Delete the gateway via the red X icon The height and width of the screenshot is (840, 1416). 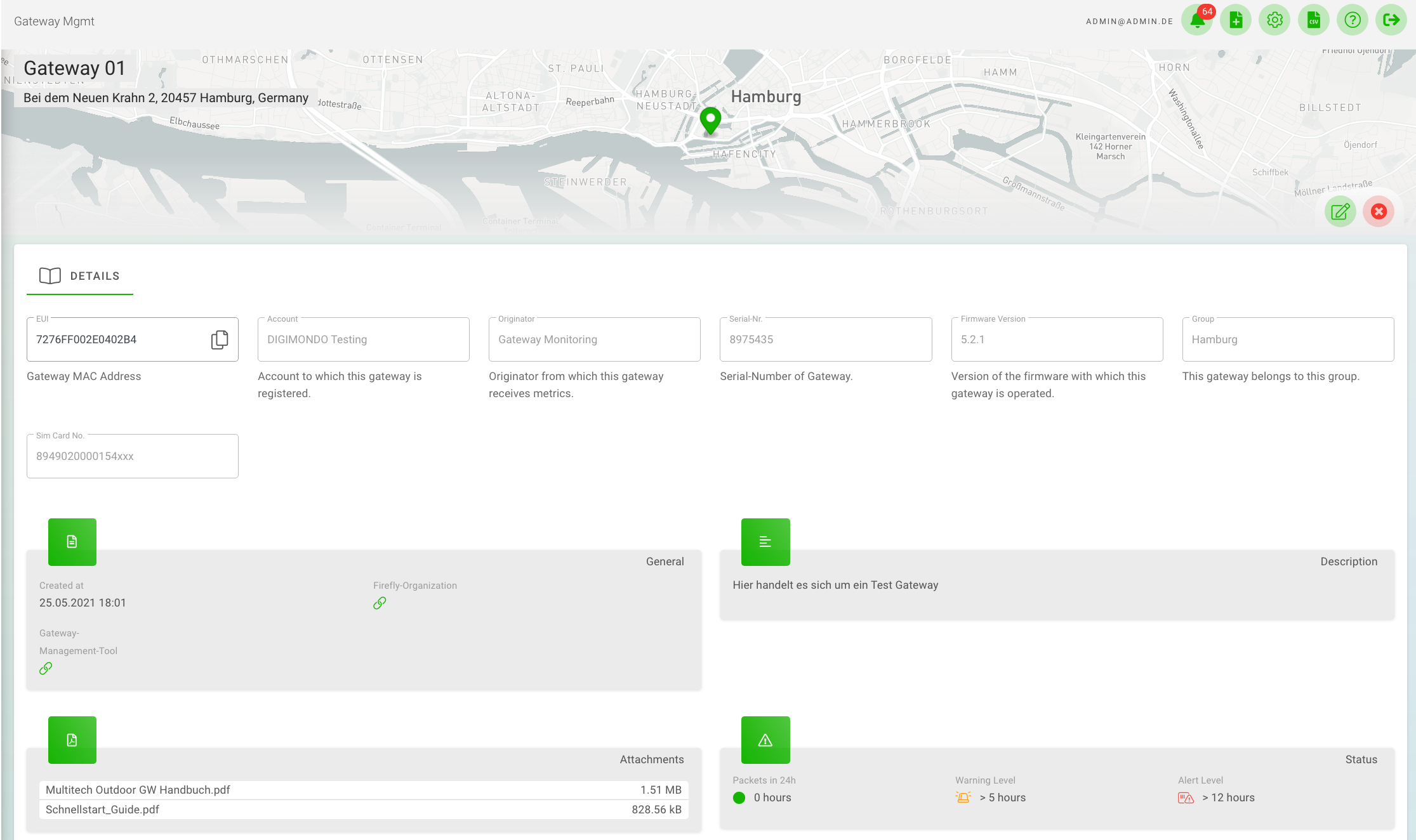[1379, 211]
